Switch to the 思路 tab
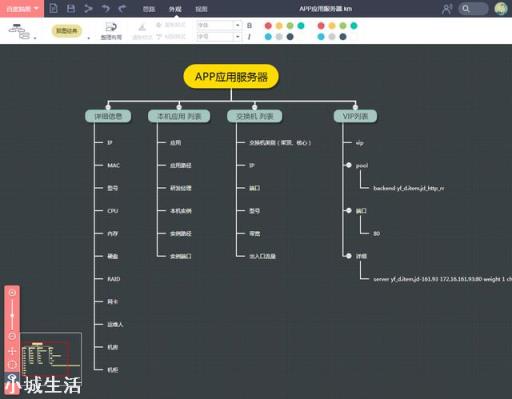The width and height of the screenshot is (512, 399). click(149, 9)
